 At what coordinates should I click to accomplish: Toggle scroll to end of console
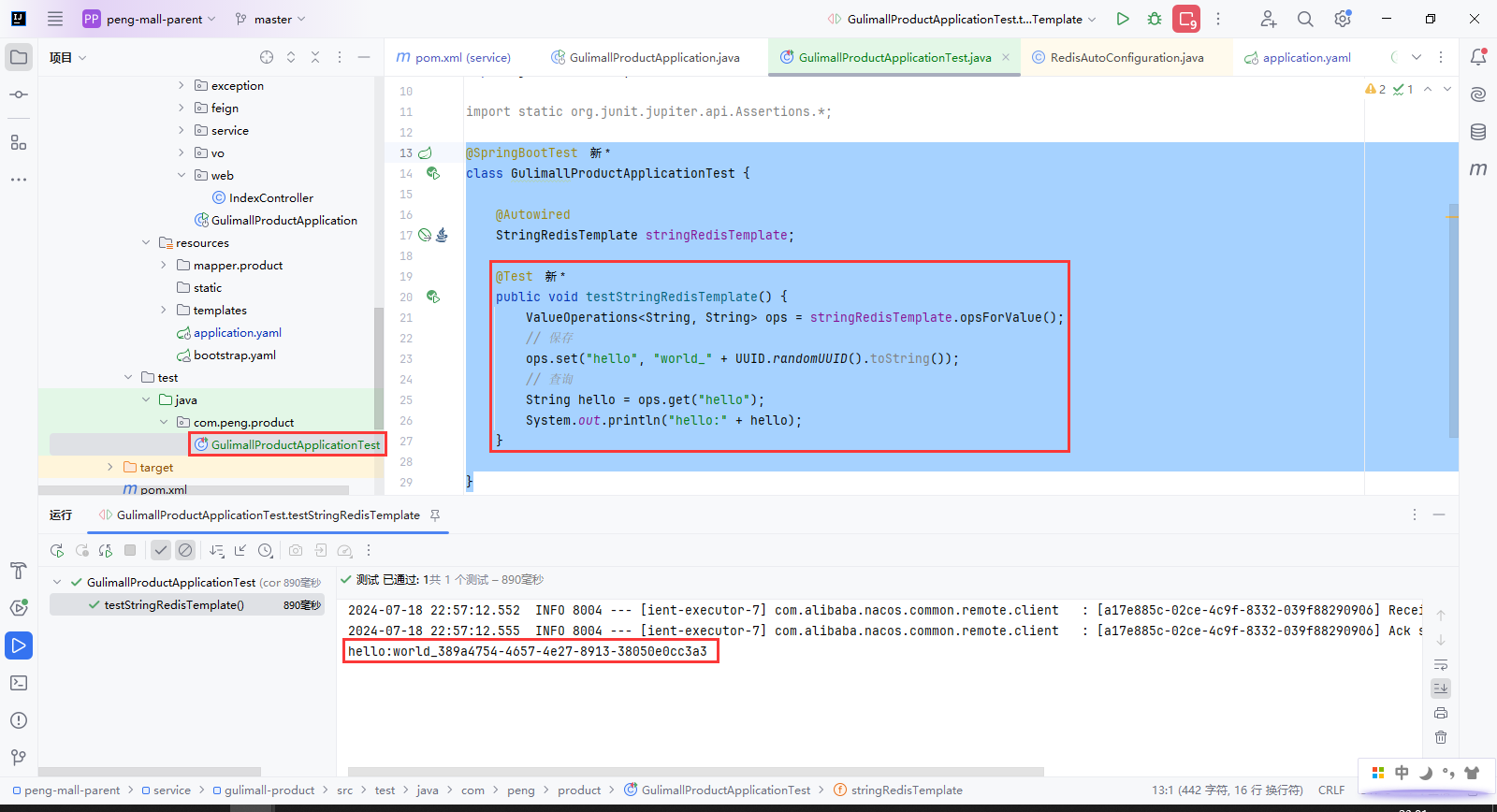point(1441,689)
